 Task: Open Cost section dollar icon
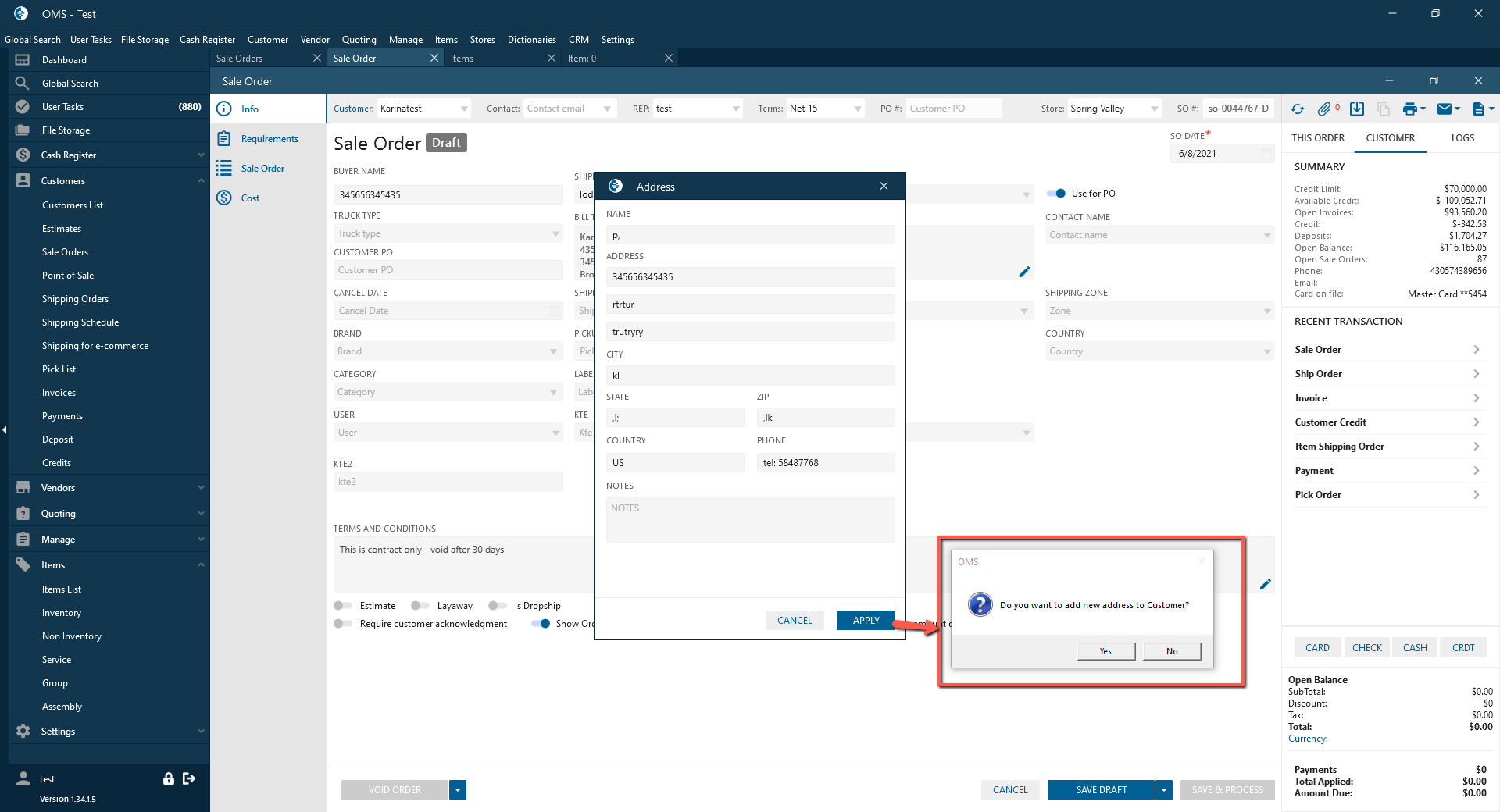224,198
